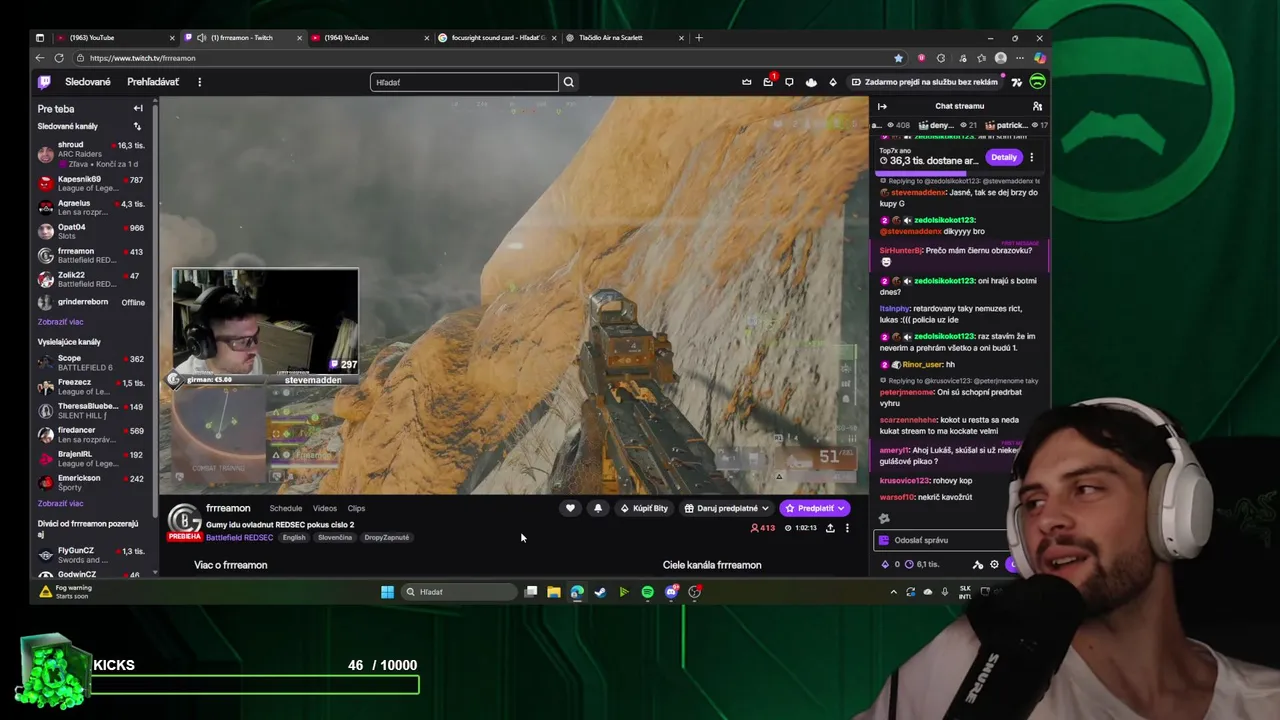Click the Get Bits diamond icon in header
Image resolution: width=1280 pixels, height=720 pixels.
tap(833, 82)
